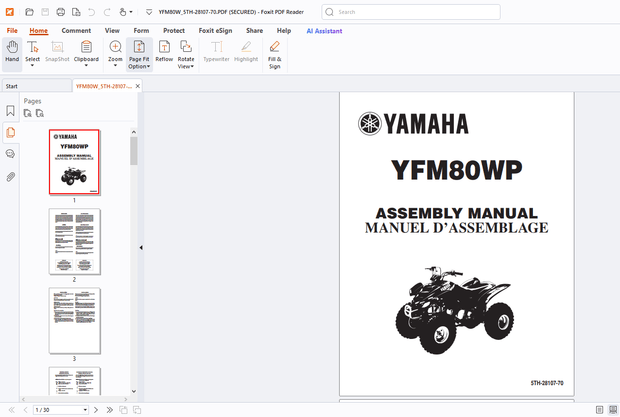Open the Attachments paperclip panel

point(10,176)
